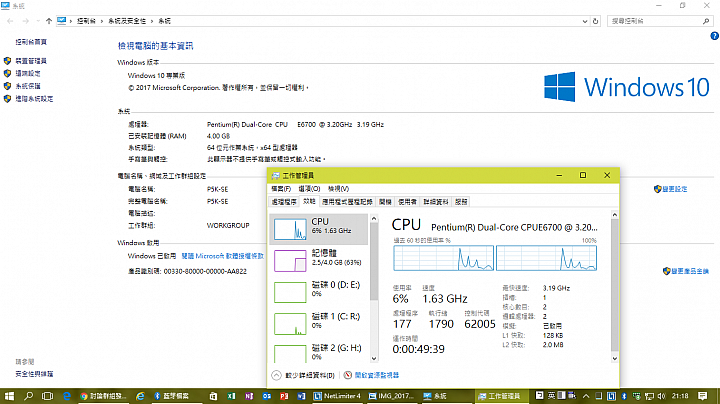The height and width of the screenshot is (404, 720).
Task: Open the 選項(O) menu in Task Manager
Action: [309, 189]
